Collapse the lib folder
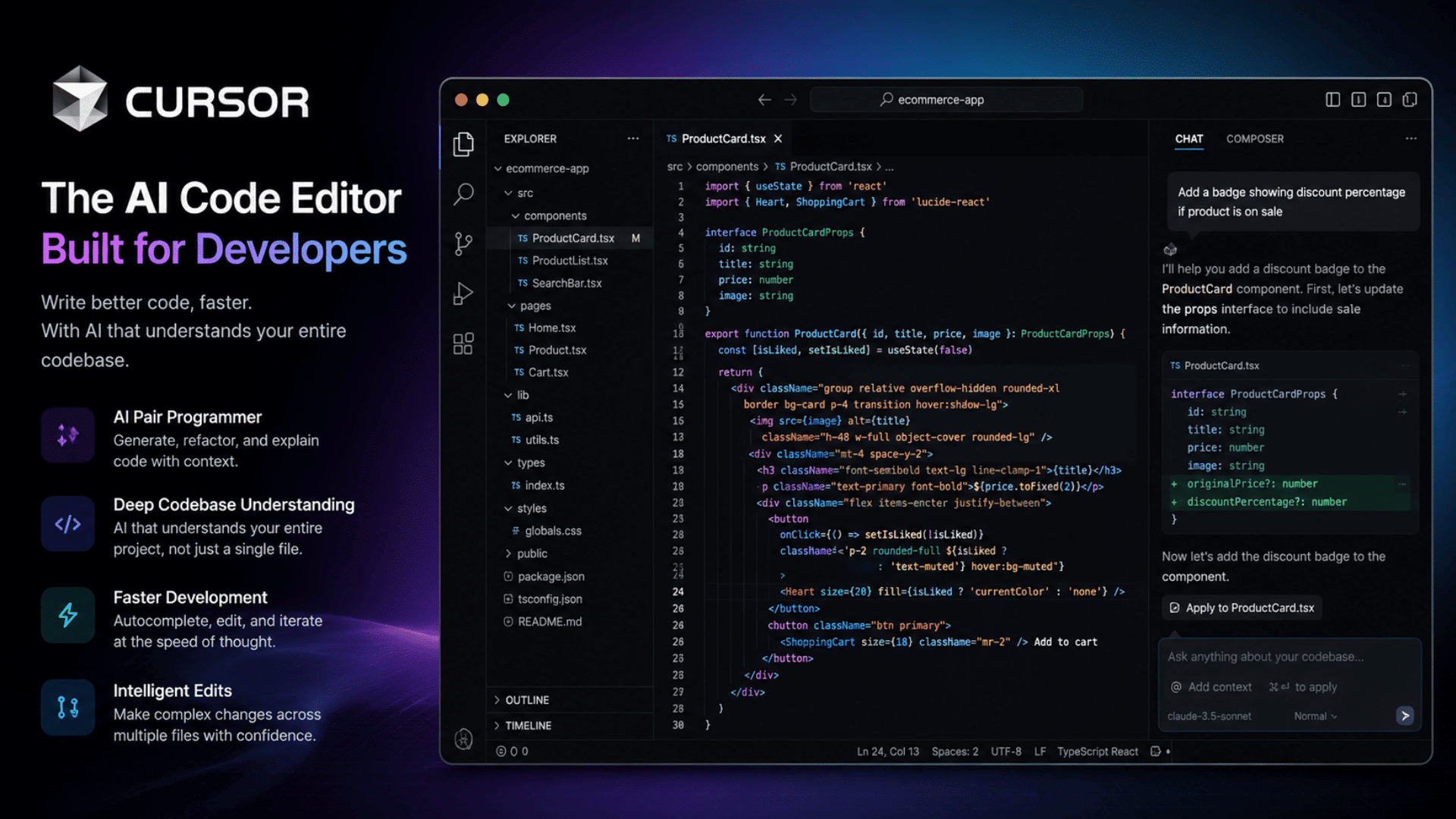Image resolution: width=1456 pixels, height=819 pixels. [508, 395]
